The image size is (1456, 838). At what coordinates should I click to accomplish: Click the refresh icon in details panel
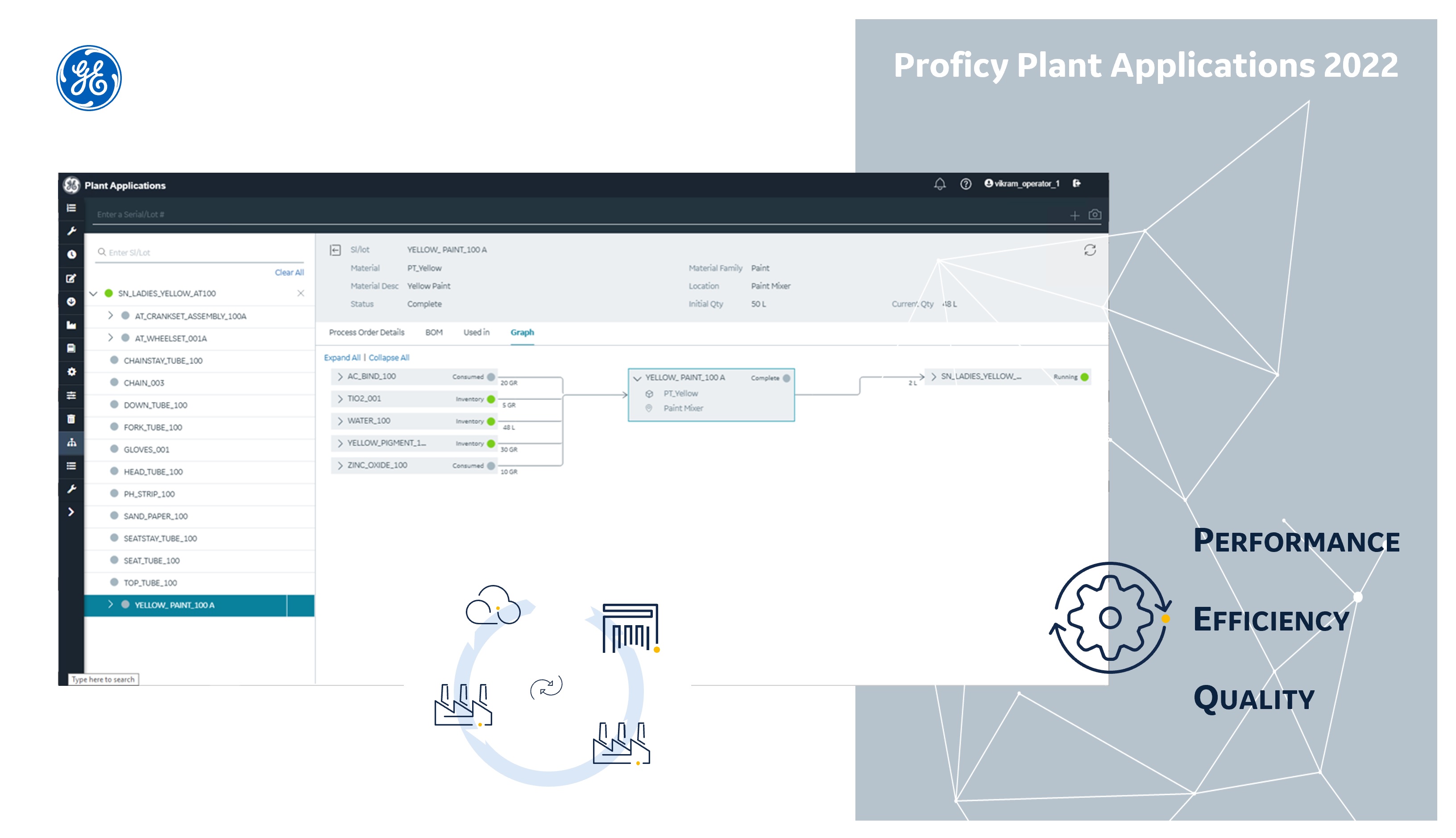[1090, 250]
